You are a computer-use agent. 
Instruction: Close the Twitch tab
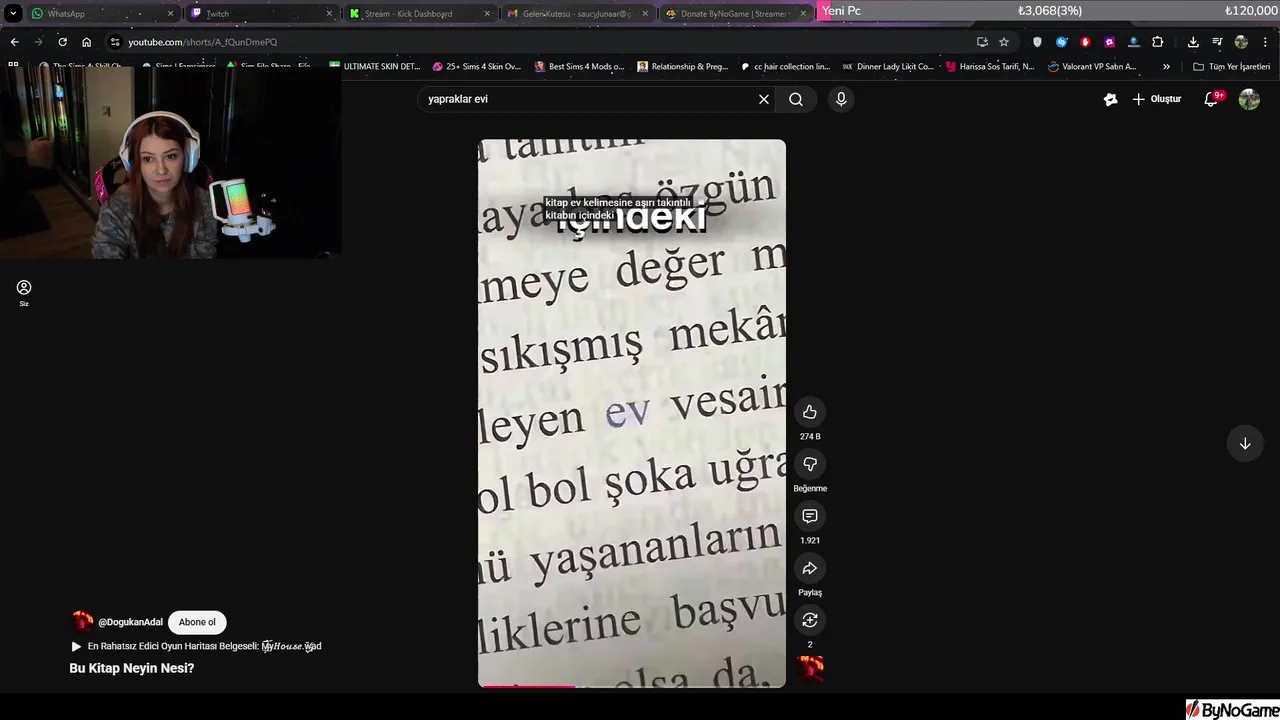pyautogui.click(x=329, y=14)
